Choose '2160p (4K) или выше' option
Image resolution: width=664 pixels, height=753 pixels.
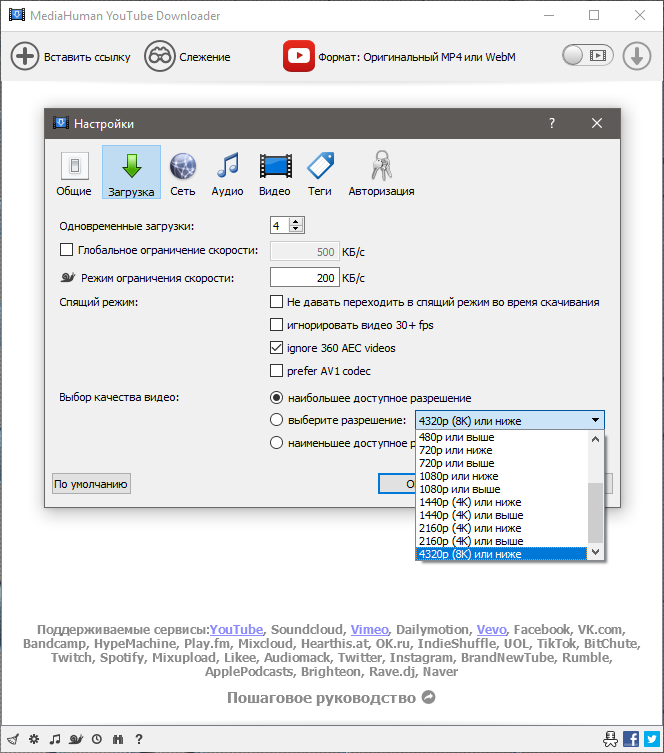pos(501,541)
